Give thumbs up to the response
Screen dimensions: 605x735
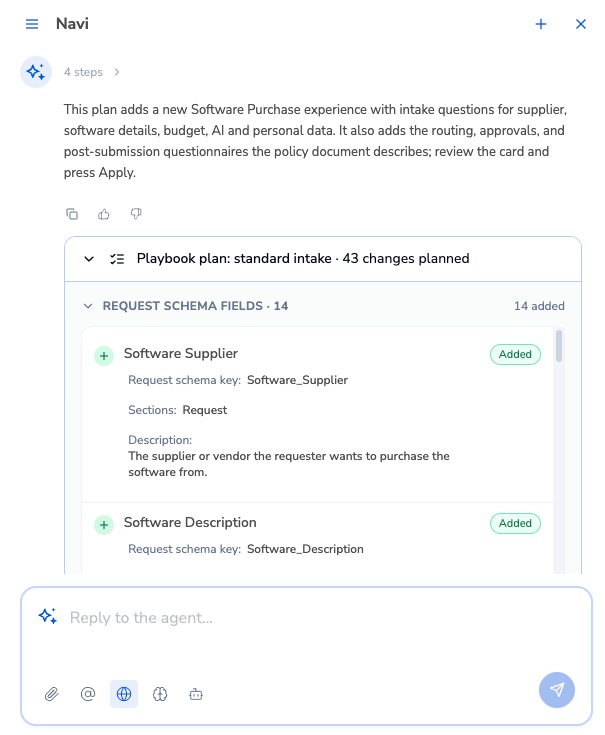pos(104,214)
